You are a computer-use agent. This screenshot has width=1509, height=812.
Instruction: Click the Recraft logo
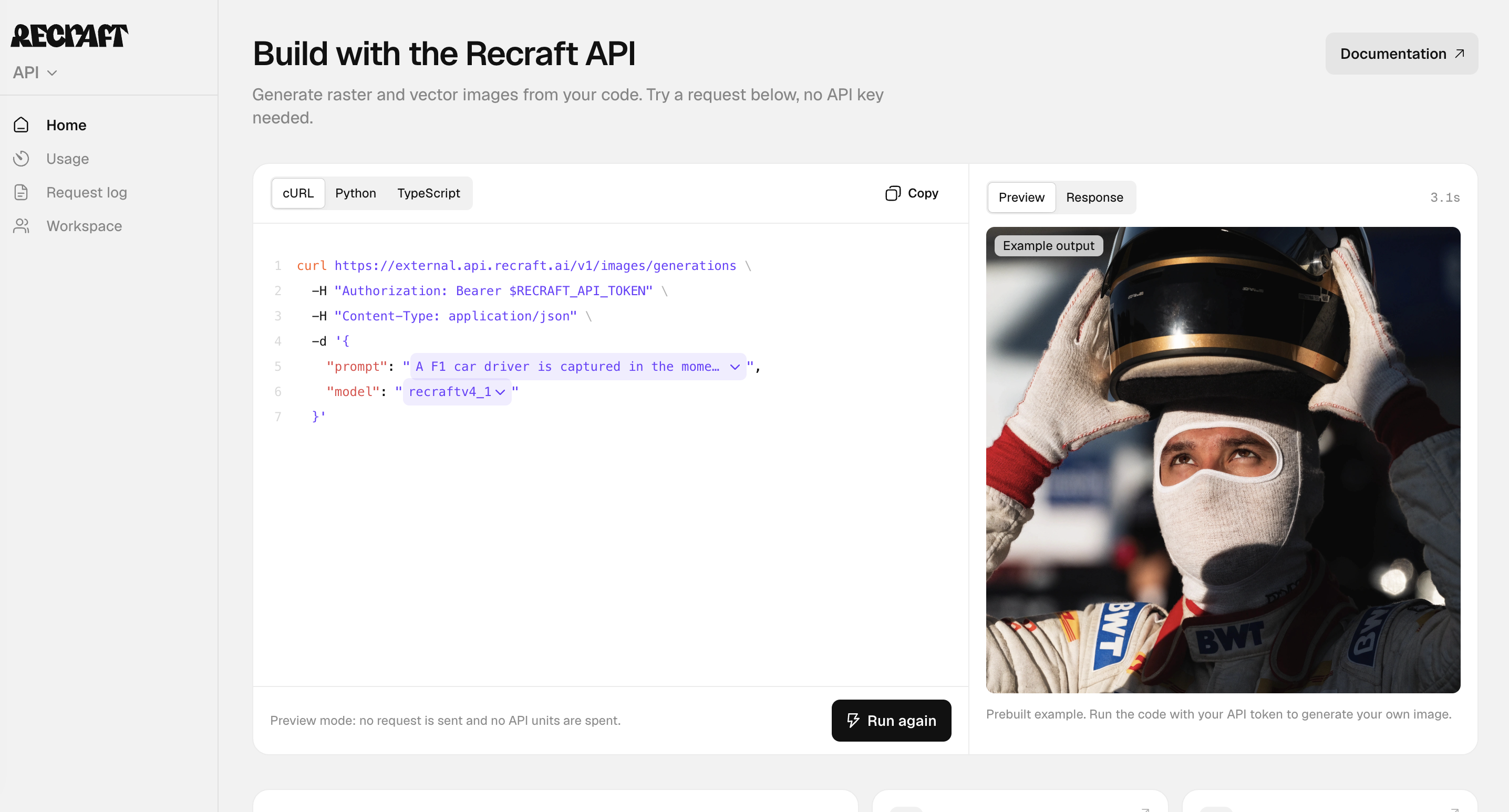[x=69, y=35]
